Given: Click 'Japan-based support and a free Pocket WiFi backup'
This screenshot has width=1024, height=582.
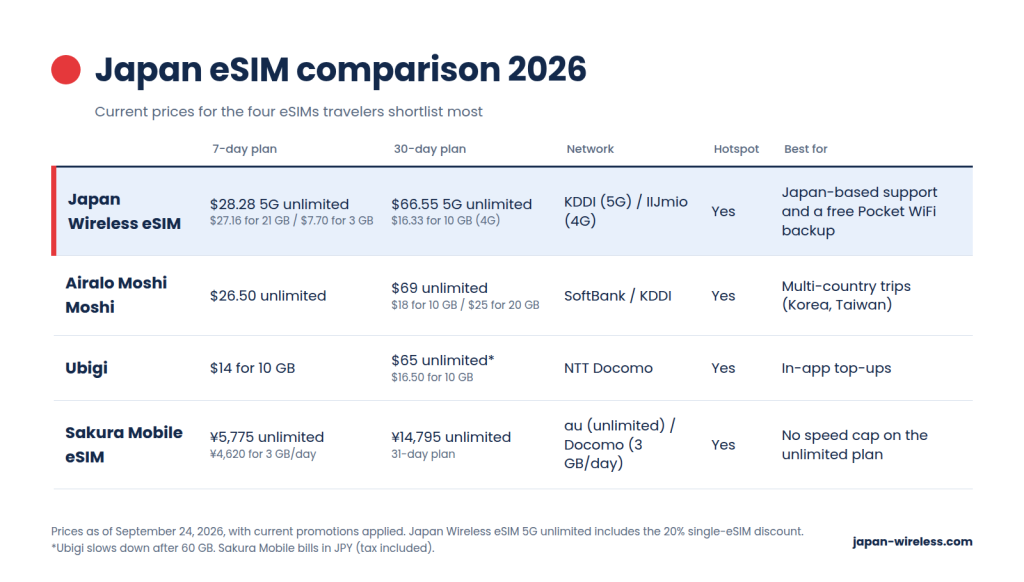Looking at the screenshot, I should [859, 211].
